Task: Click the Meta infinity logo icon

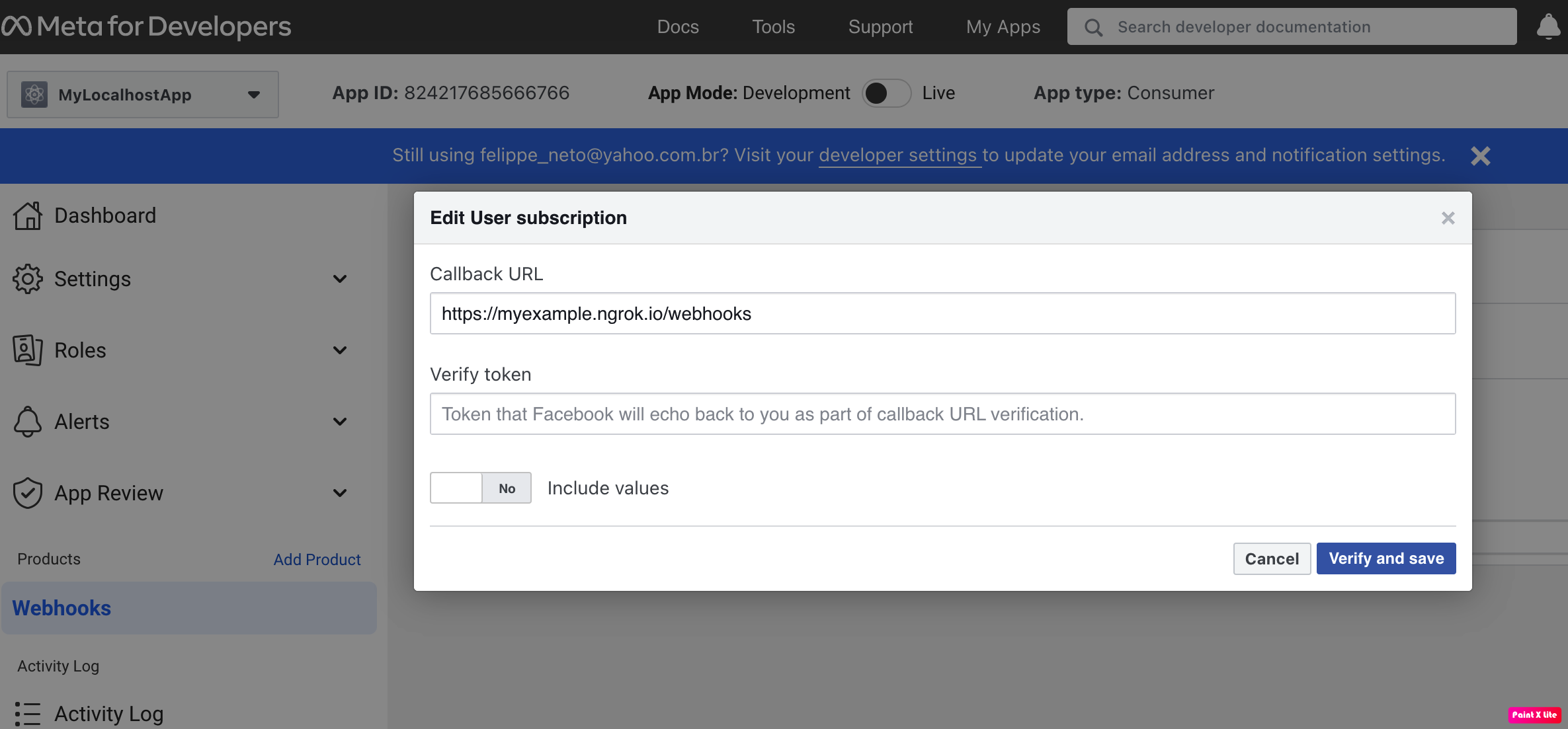Action: pyautogui.click(x=17, y=26)
